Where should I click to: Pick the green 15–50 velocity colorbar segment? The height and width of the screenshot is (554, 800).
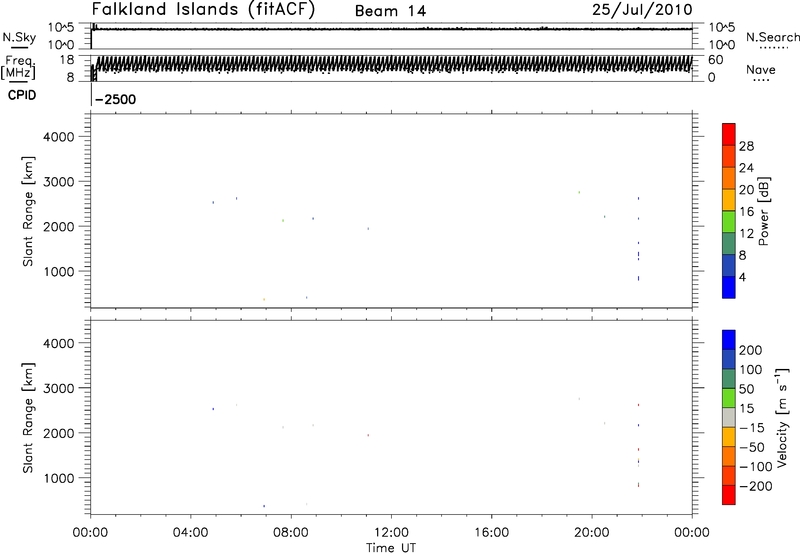(729, 398)
